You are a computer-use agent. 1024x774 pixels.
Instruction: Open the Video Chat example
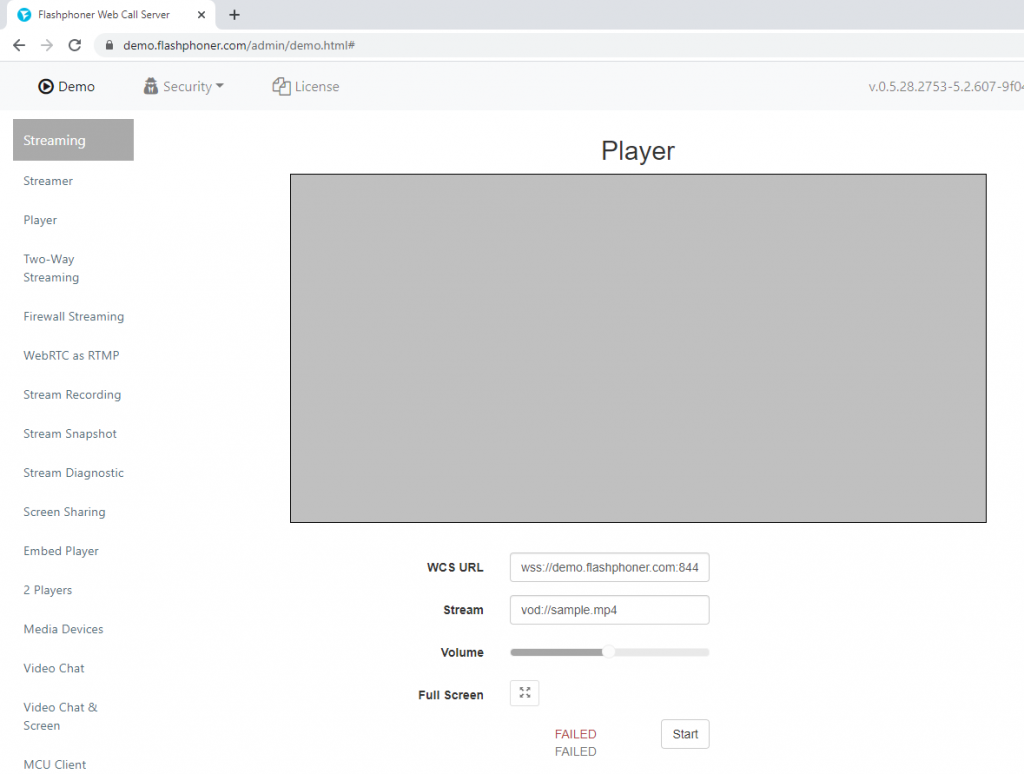(x=54, y=668)
